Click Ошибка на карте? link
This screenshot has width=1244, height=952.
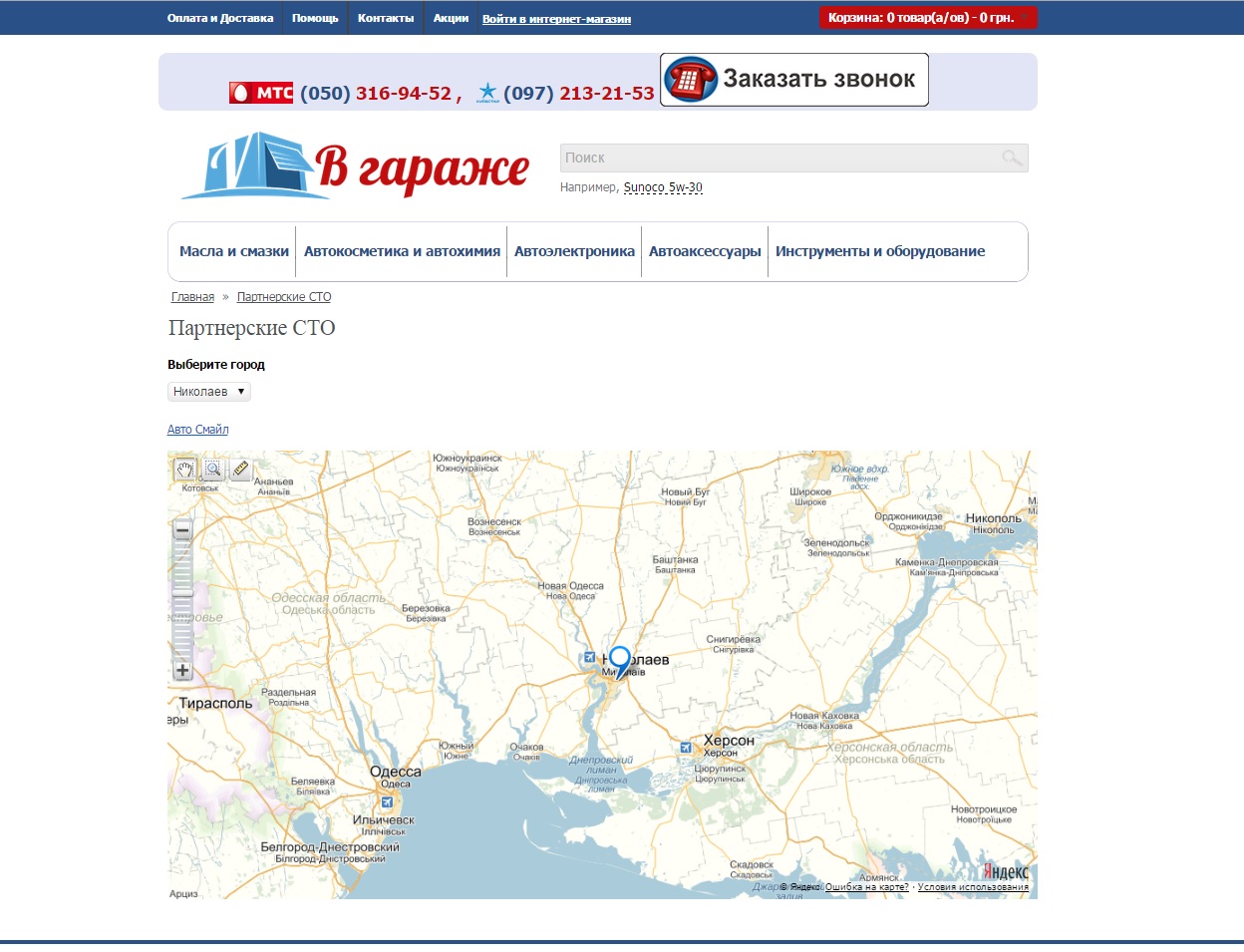[867, 887]
